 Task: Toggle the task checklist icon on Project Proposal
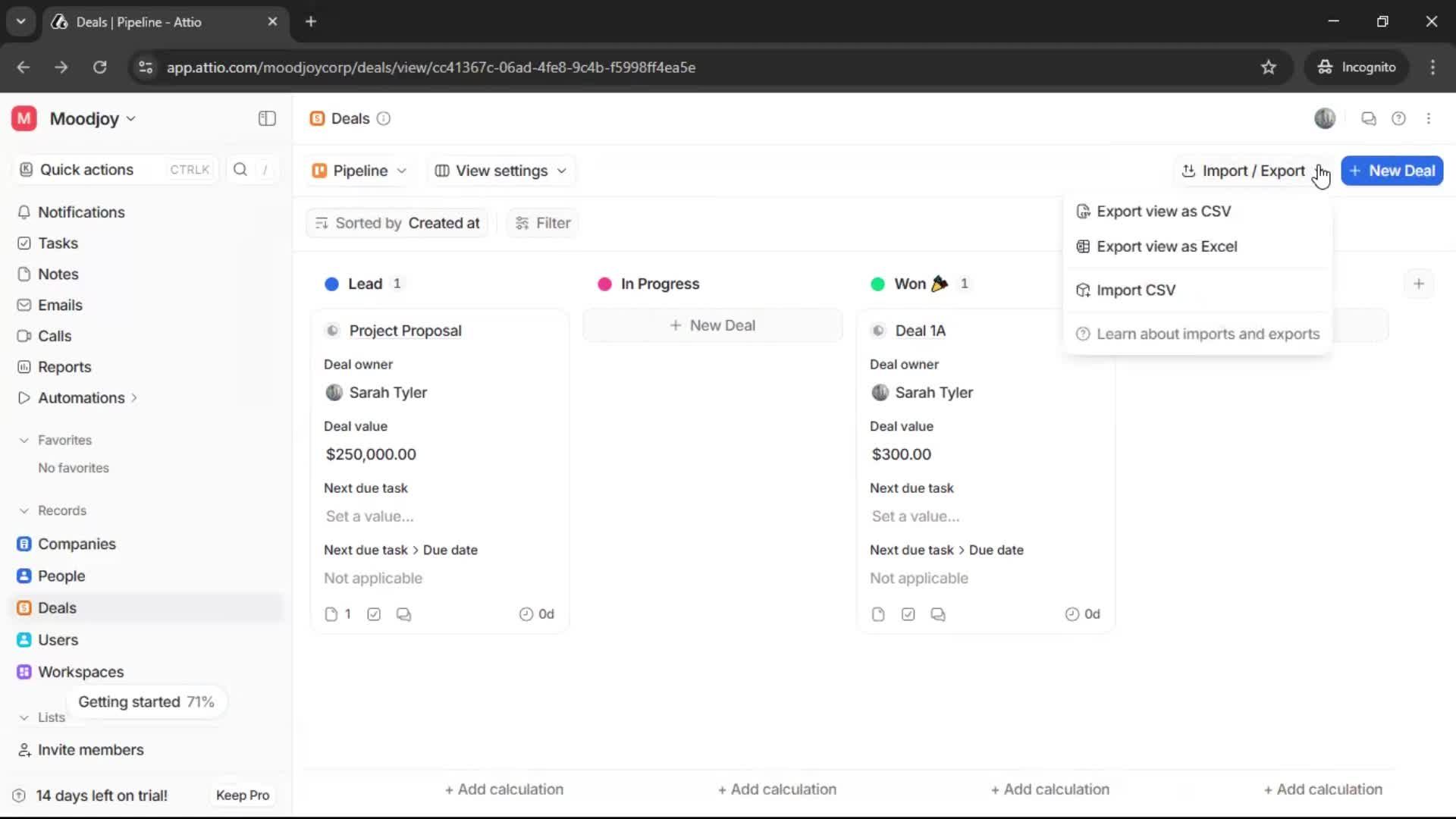[x=373, y=614]
